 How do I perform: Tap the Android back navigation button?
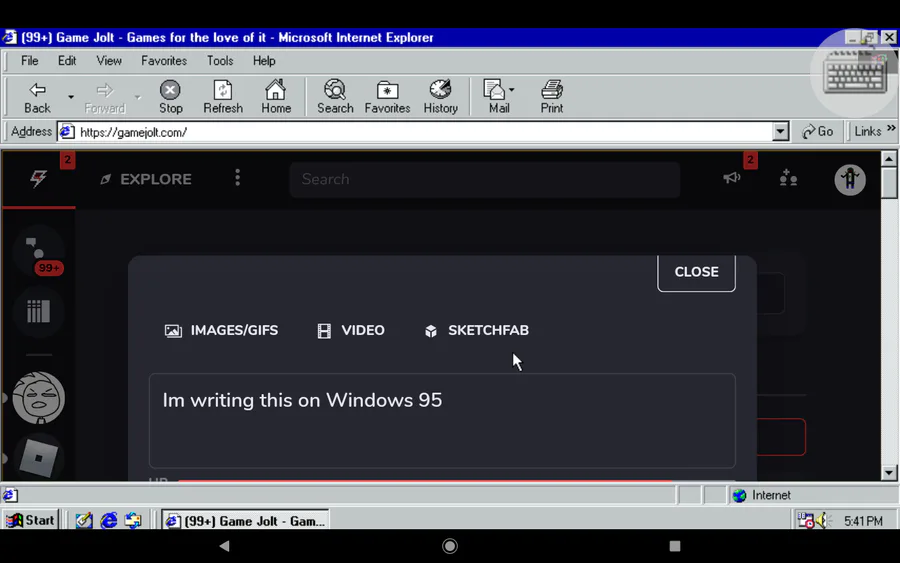click(224, 546)
